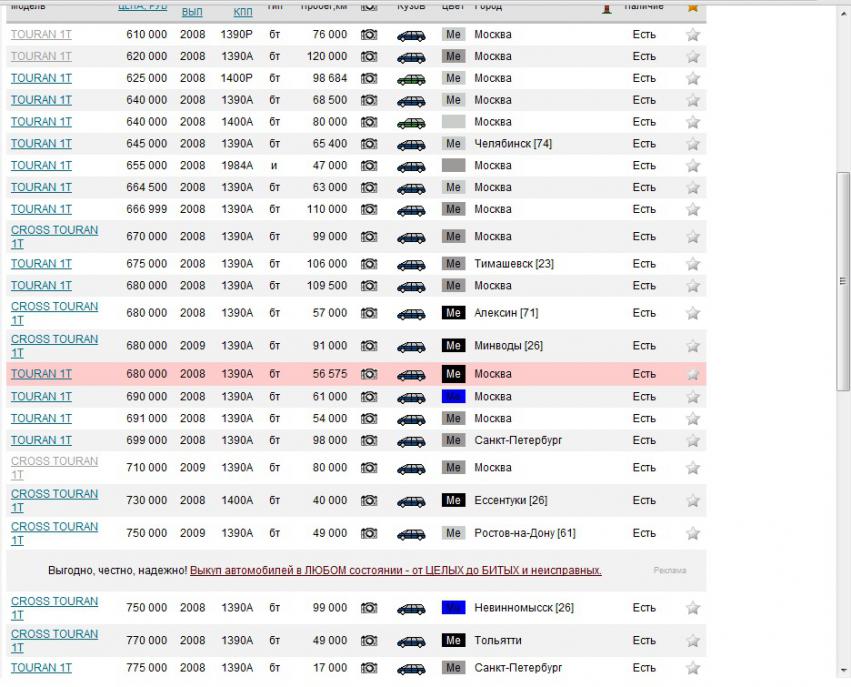Toggle favorite star for the Тимашевск listing
The image size is (851, 687).
[693, 264]
